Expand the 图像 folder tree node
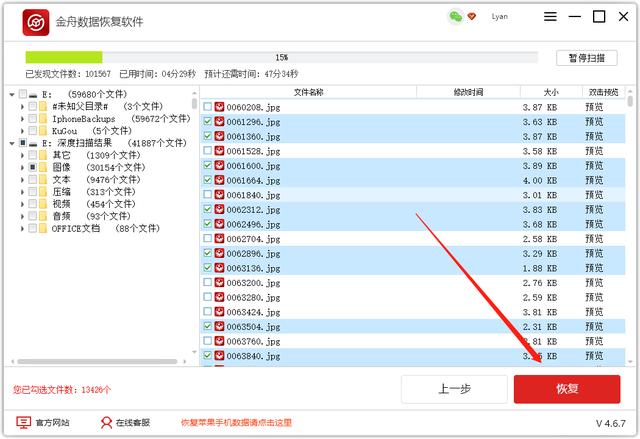Screen dimensions: 640x439 [24, 168]
